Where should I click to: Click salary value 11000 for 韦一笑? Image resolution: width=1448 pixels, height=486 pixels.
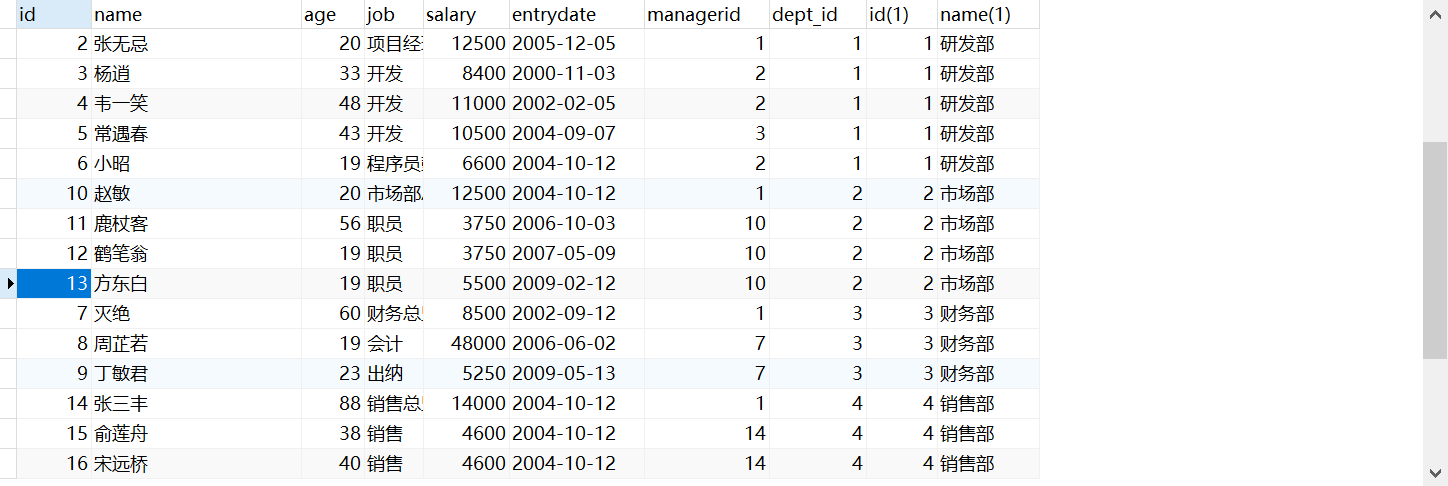point(465,104)
